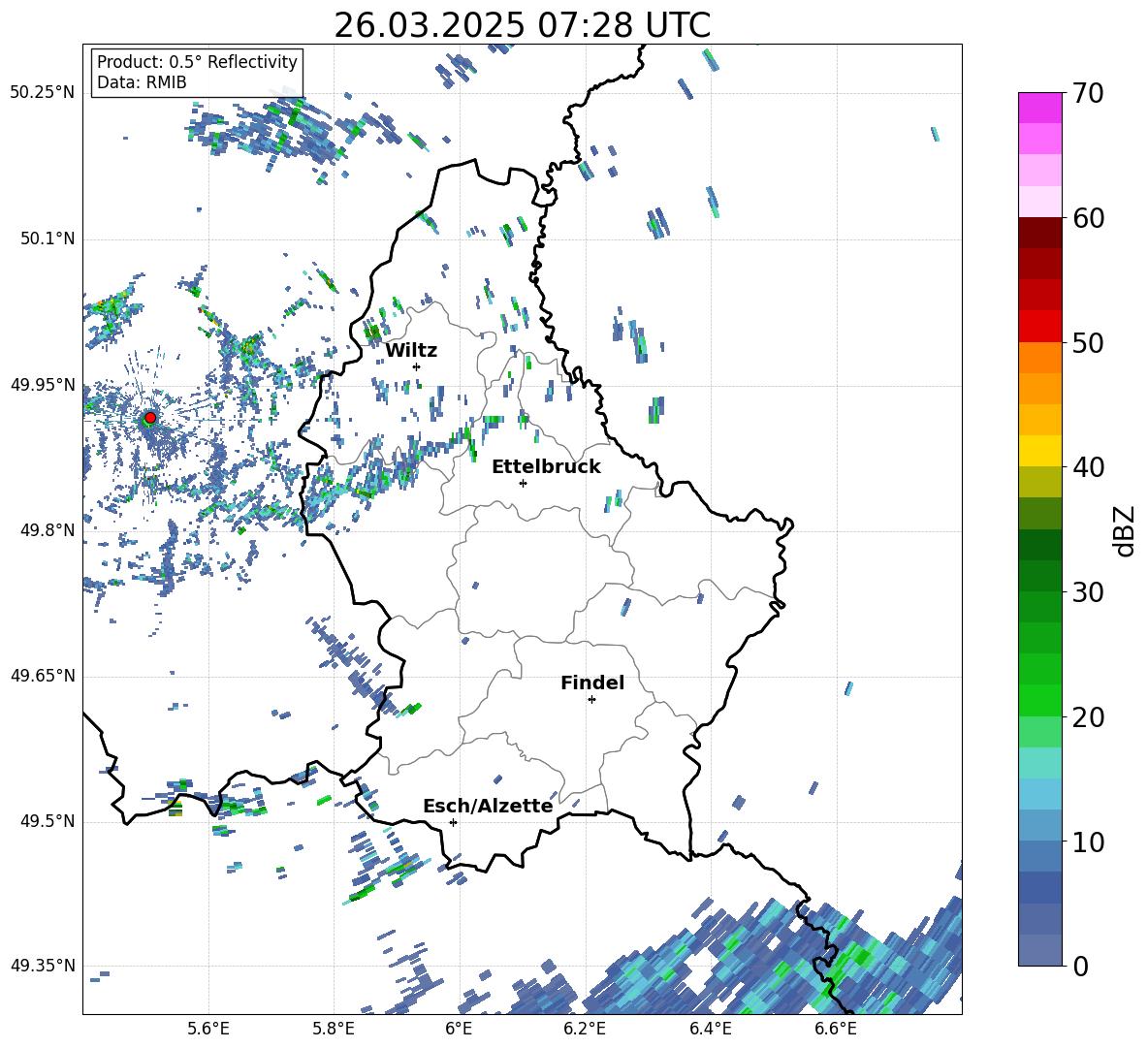Click the 6°E longitude label

coord(459,1030)
